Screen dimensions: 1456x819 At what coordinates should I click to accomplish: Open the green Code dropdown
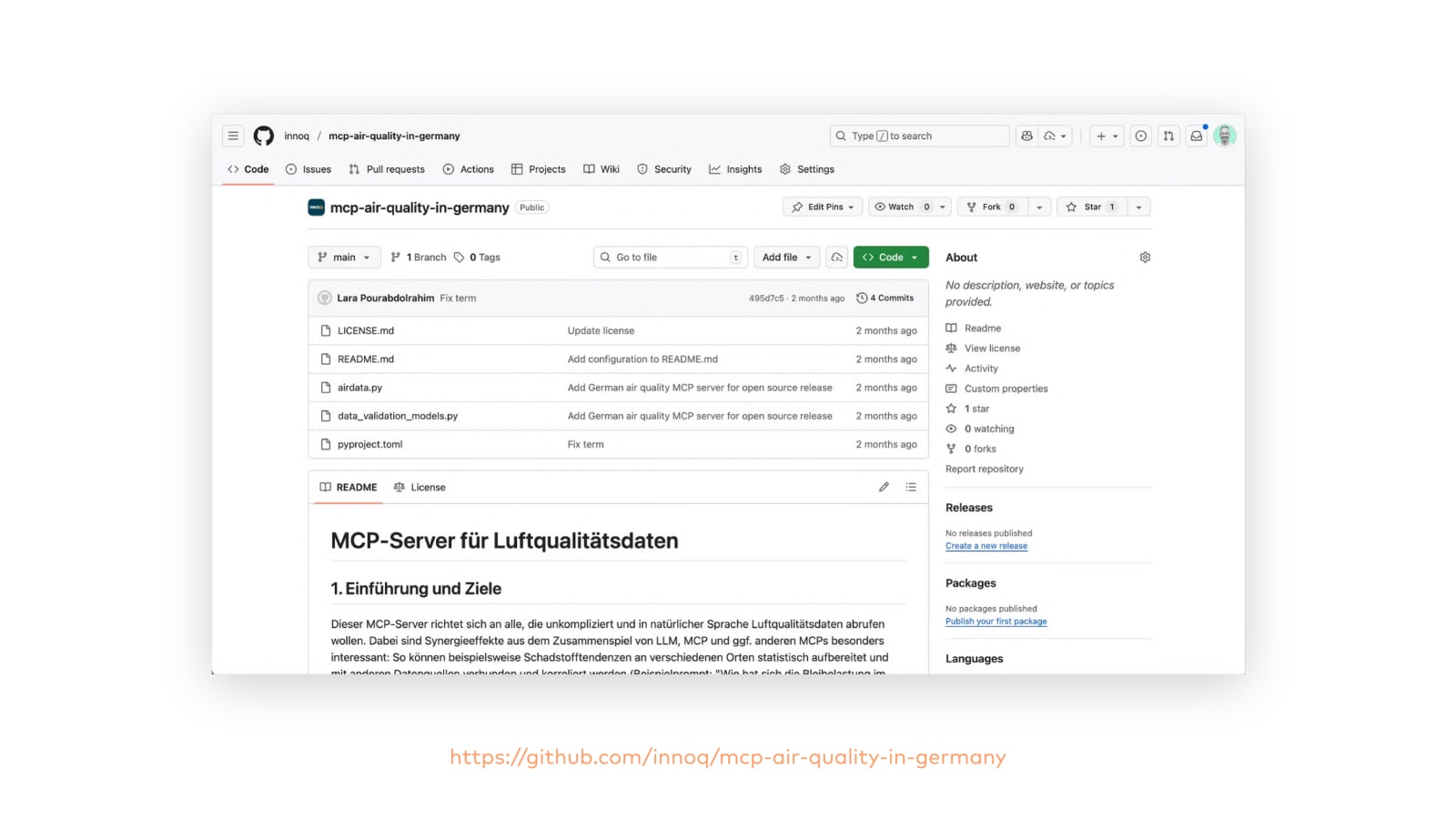(891, 258)
